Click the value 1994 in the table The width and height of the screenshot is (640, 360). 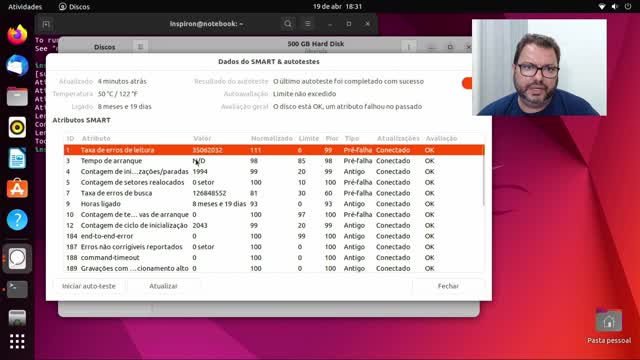pos(200,171)
